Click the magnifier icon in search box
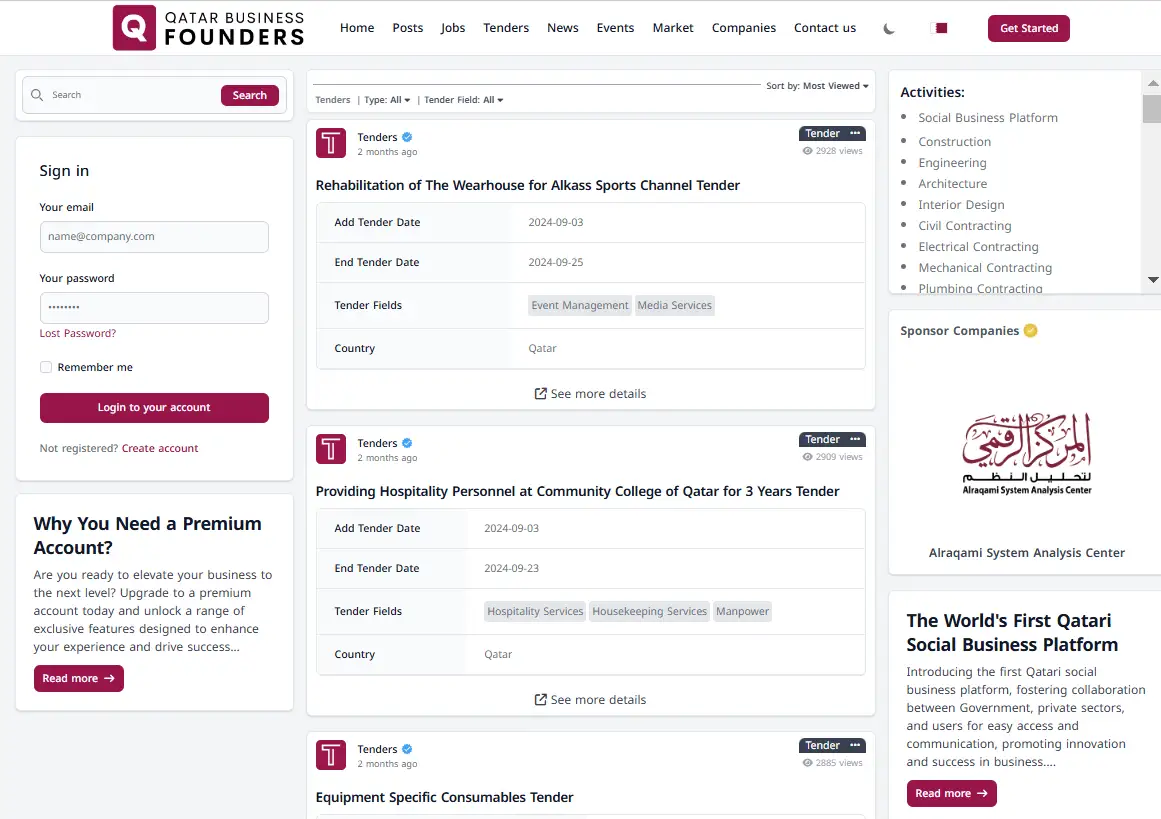Image resolution: width=1161 pixels, height=819 pixels. pyautogui.click(x=38, y=95)
